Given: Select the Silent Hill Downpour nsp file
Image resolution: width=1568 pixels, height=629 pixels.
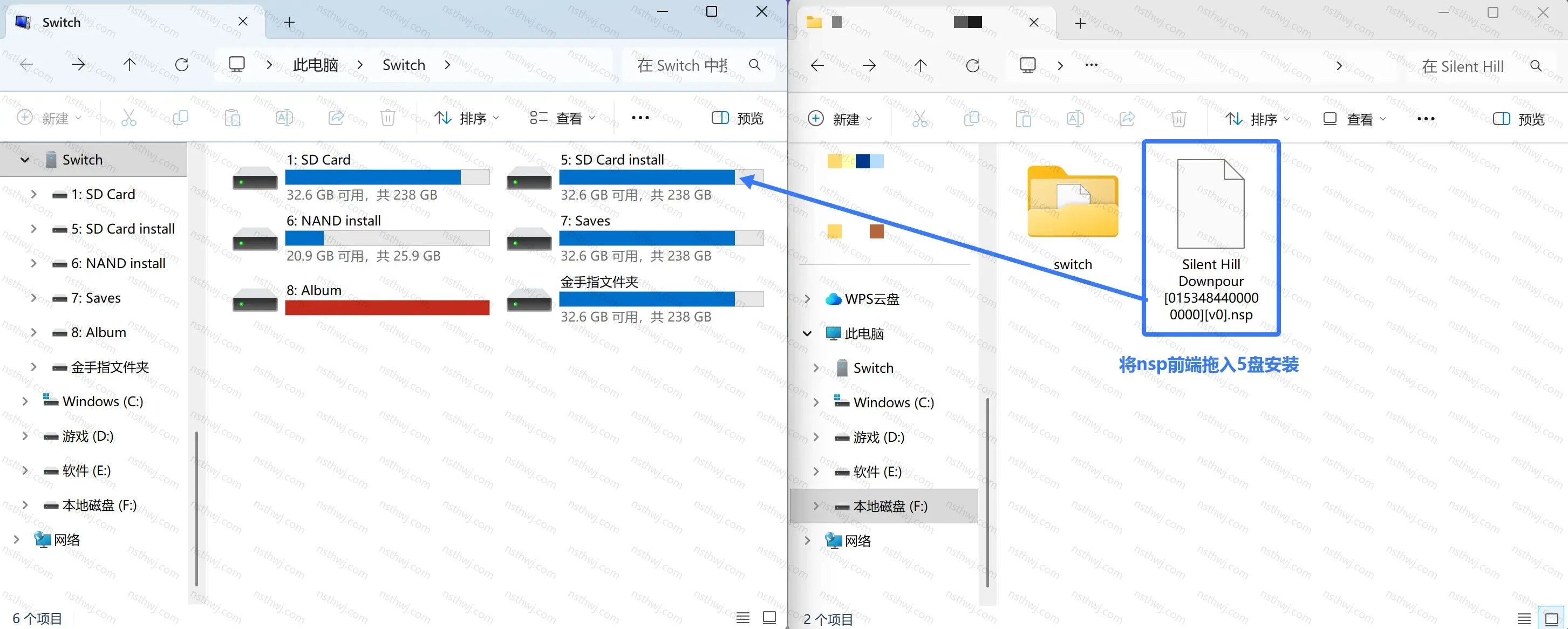Looking at the screenshot, I should (x=1211, y=238).
